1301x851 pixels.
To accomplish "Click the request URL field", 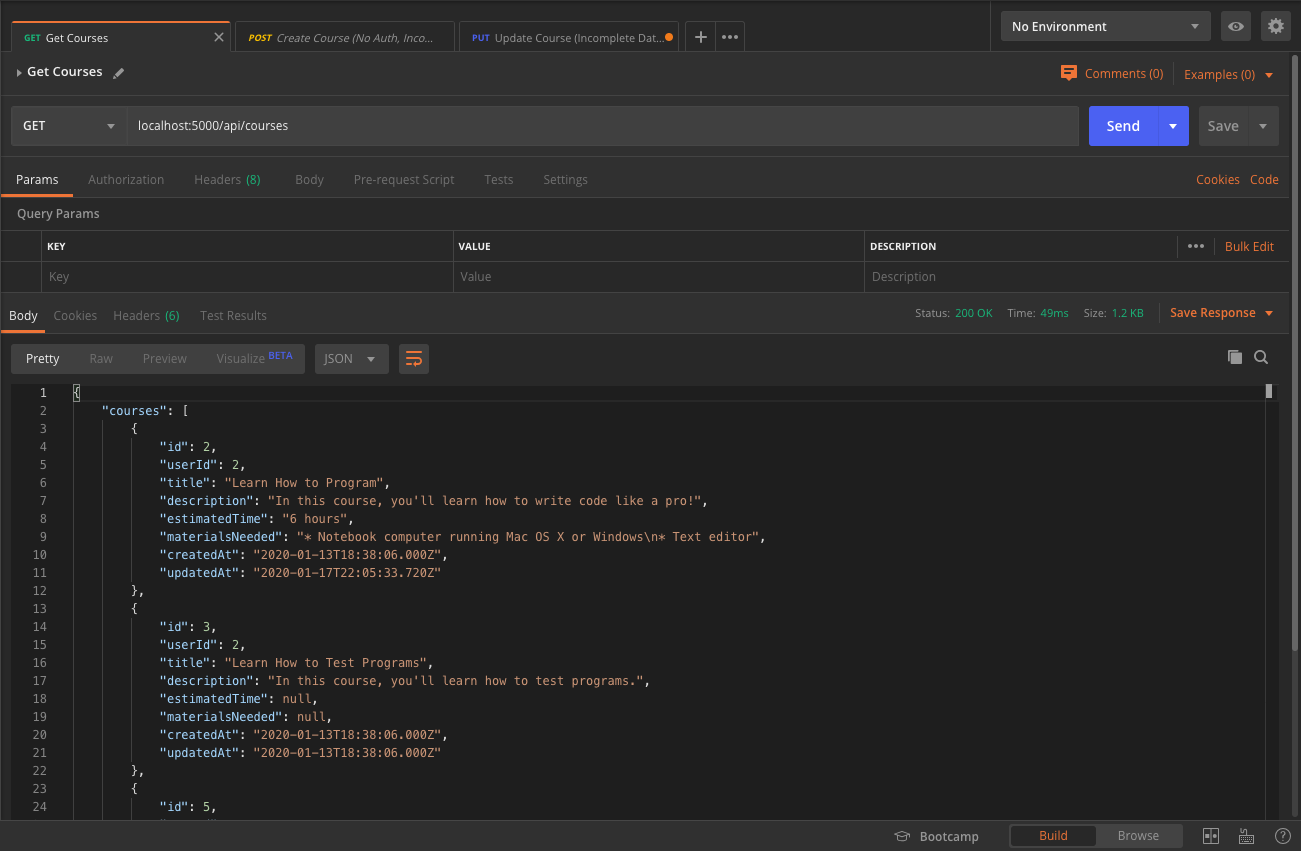I will coord(603,126).
